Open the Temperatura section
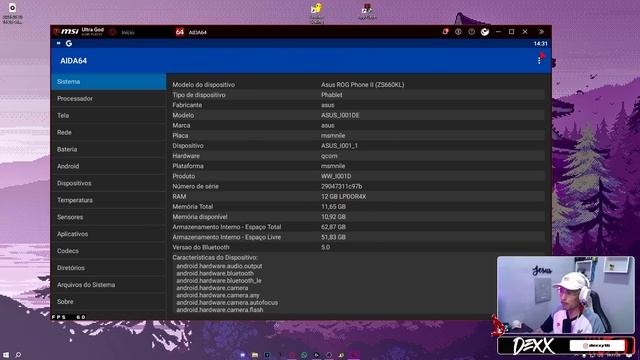The height and width of the screenshot is (360, 640). (x=108, y=200)
